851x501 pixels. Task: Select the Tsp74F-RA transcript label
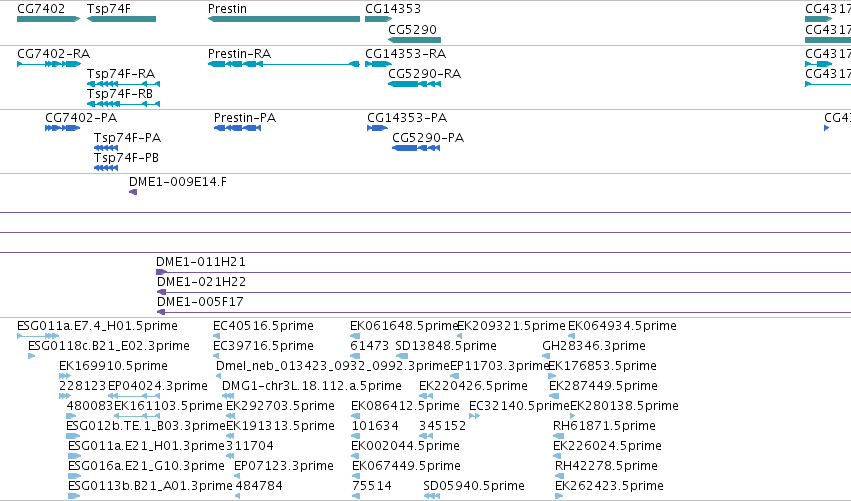tap(121, 74)
